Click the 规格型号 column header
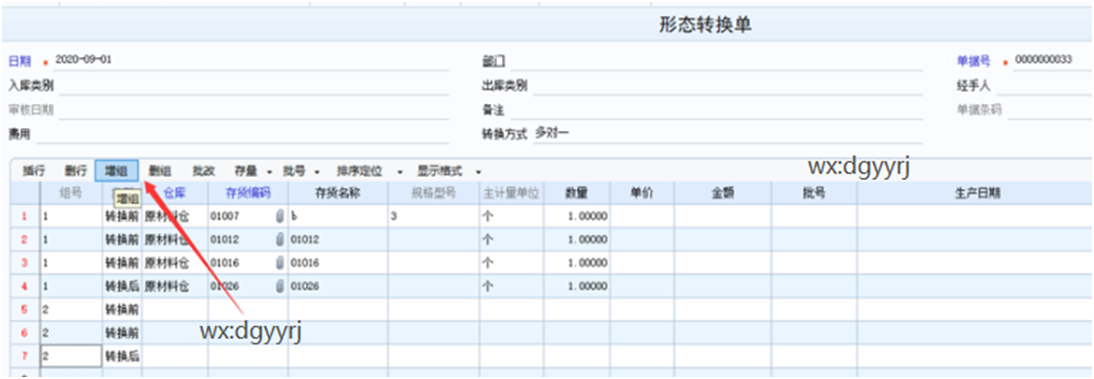This screenshot has width=1094, height=379. tap(433, 193)
